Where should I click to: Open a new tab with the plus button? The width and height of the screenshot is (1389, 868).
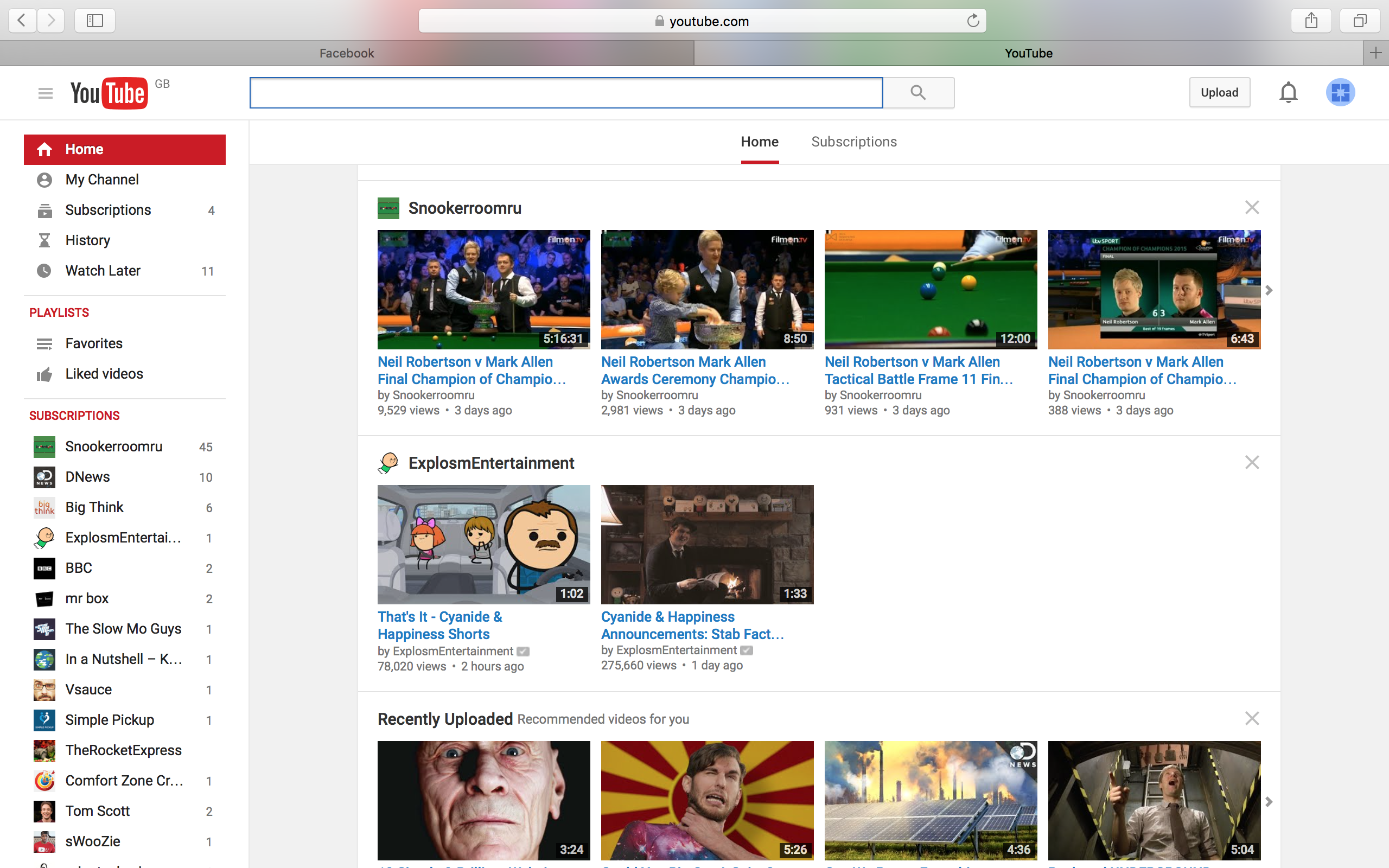(x=1376, y=53)
